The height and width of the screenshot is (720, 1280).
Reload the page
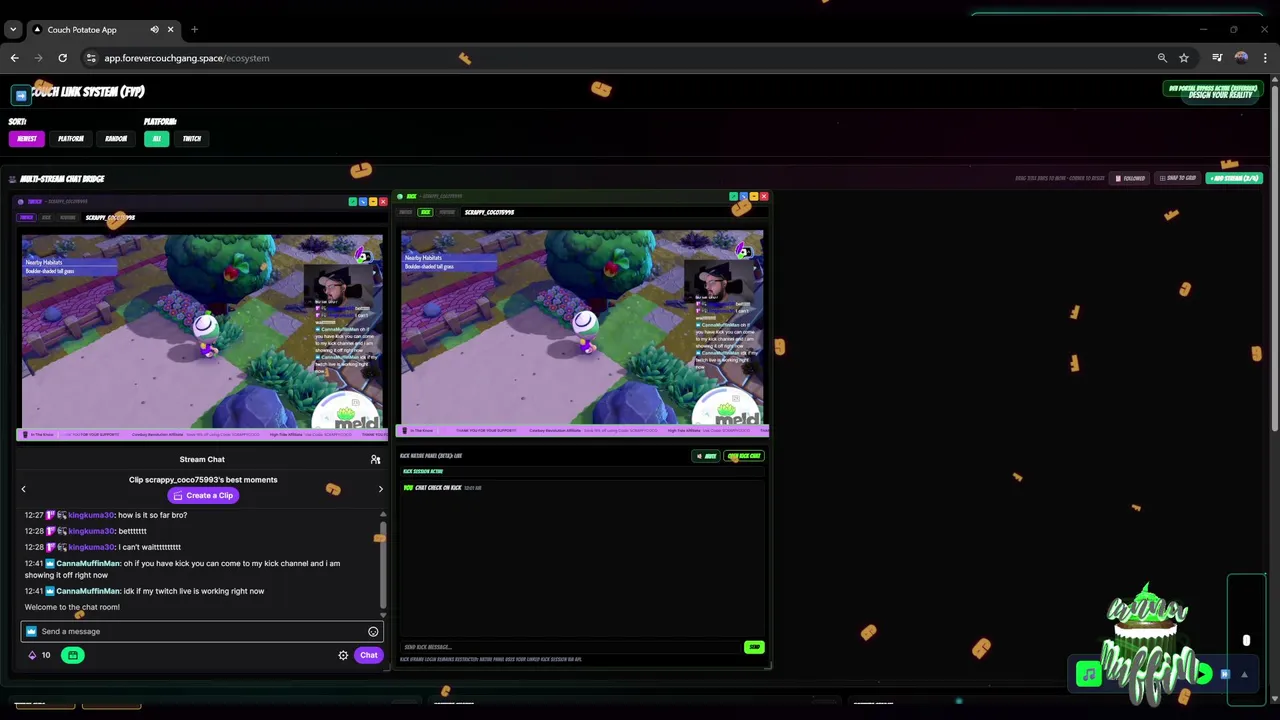pos(62,58)
